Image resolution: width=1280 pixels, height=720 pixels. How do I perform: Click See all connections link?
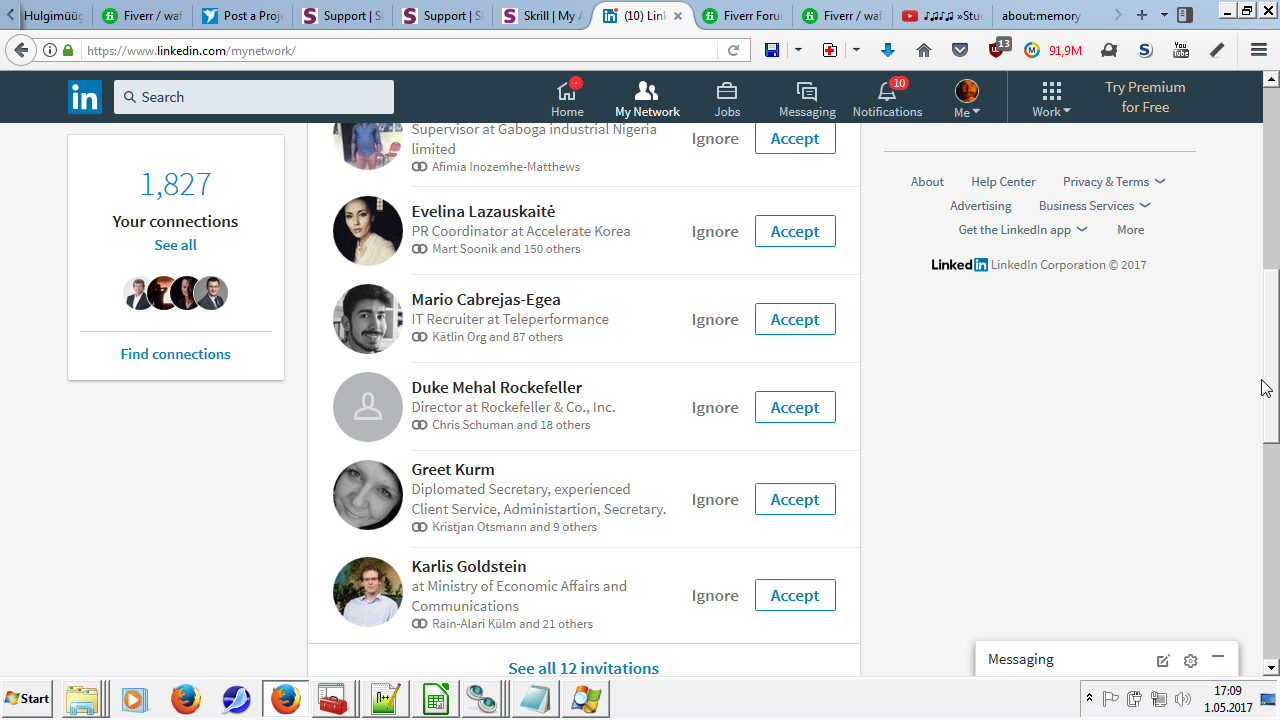click(x=176, y=245)
